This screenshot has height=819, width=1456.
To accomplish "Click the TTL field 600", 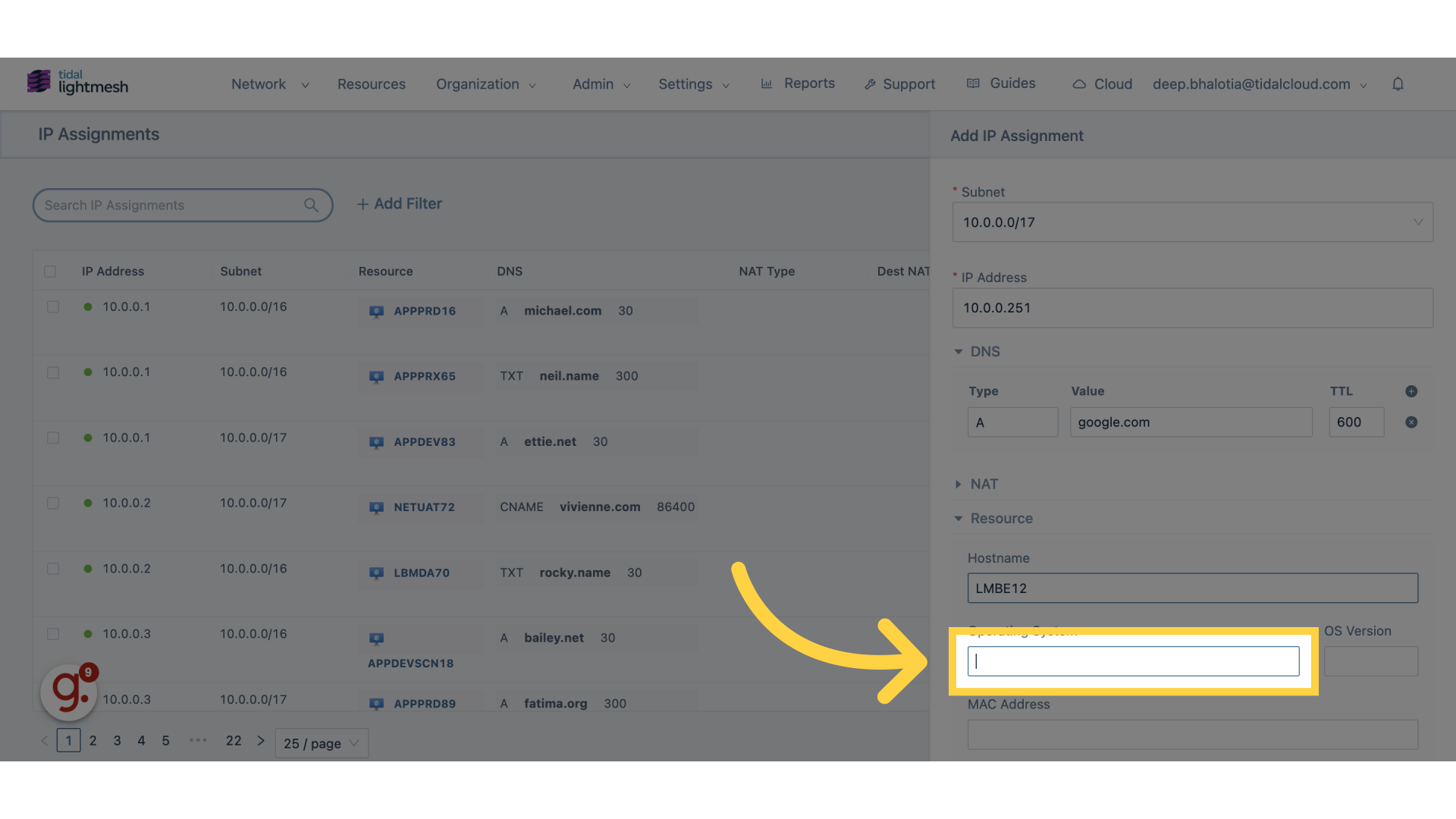I will tap(1356, 422).
